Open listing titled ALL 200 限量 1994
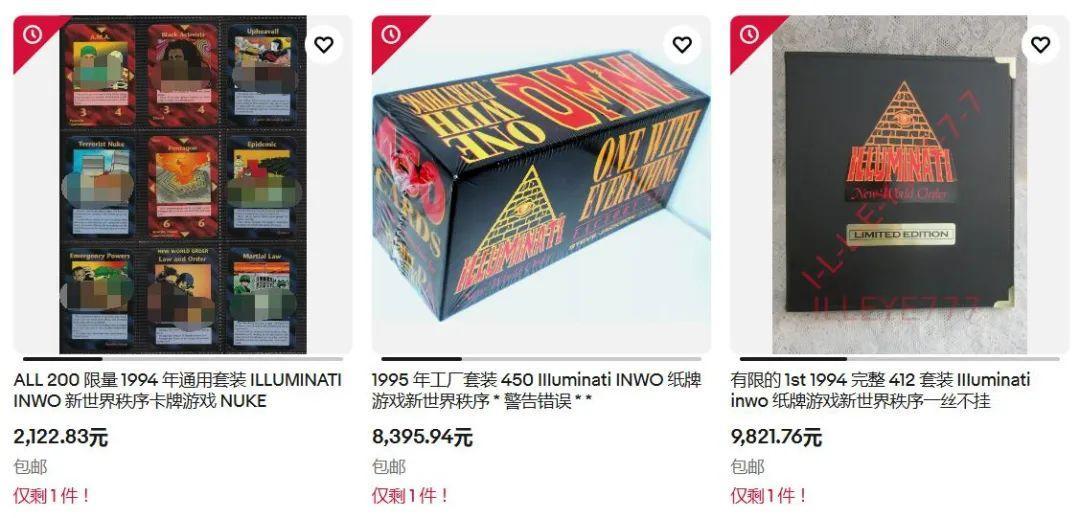The image size is (1080, 518). (x=178, y=391)
